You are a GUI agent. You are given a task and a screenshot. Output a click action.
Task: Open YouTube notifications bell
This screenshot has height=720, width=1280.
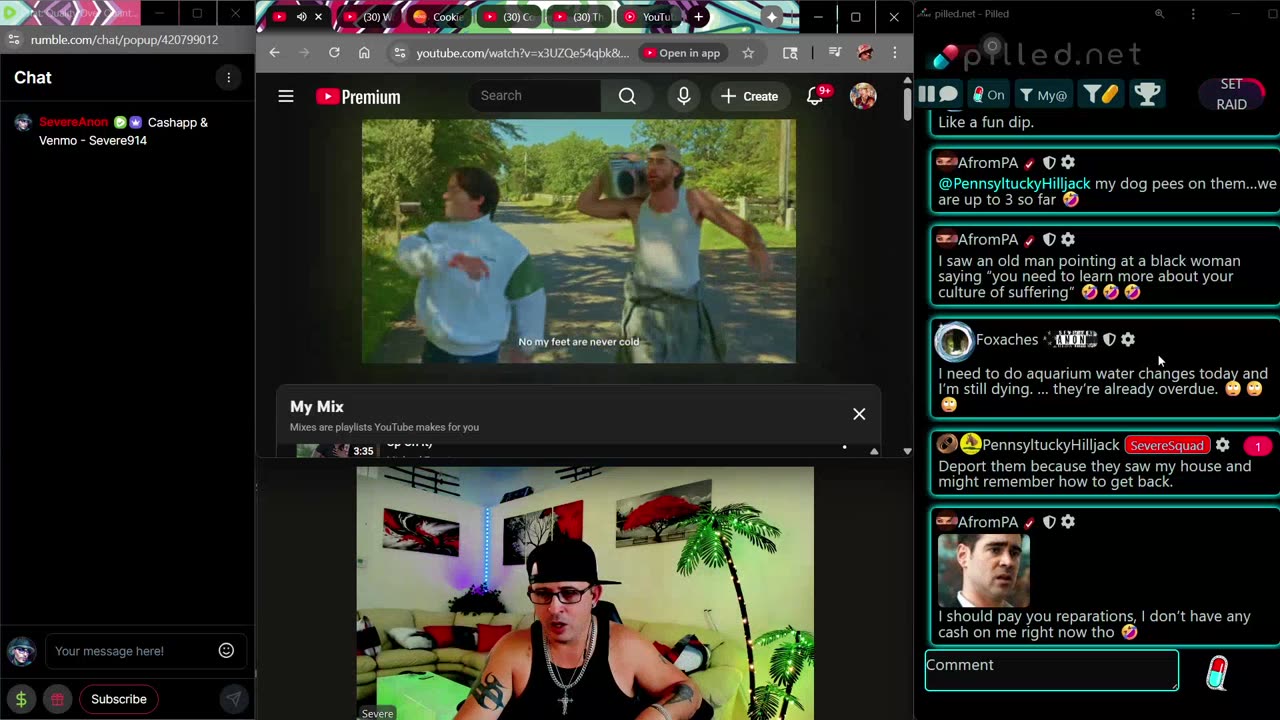(x=816, y=96)
